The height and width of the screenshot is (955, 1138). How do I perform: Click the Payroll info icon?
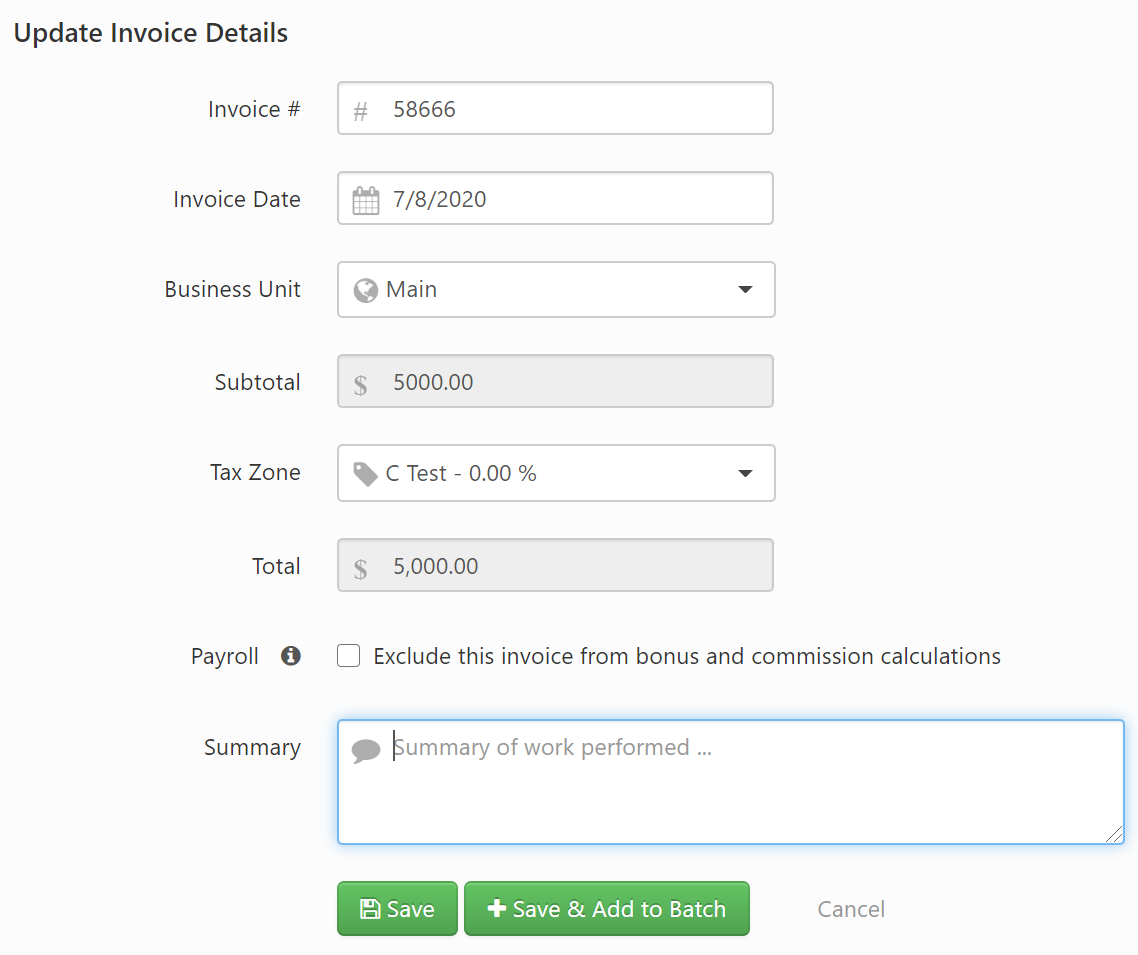tap(291, 656)
